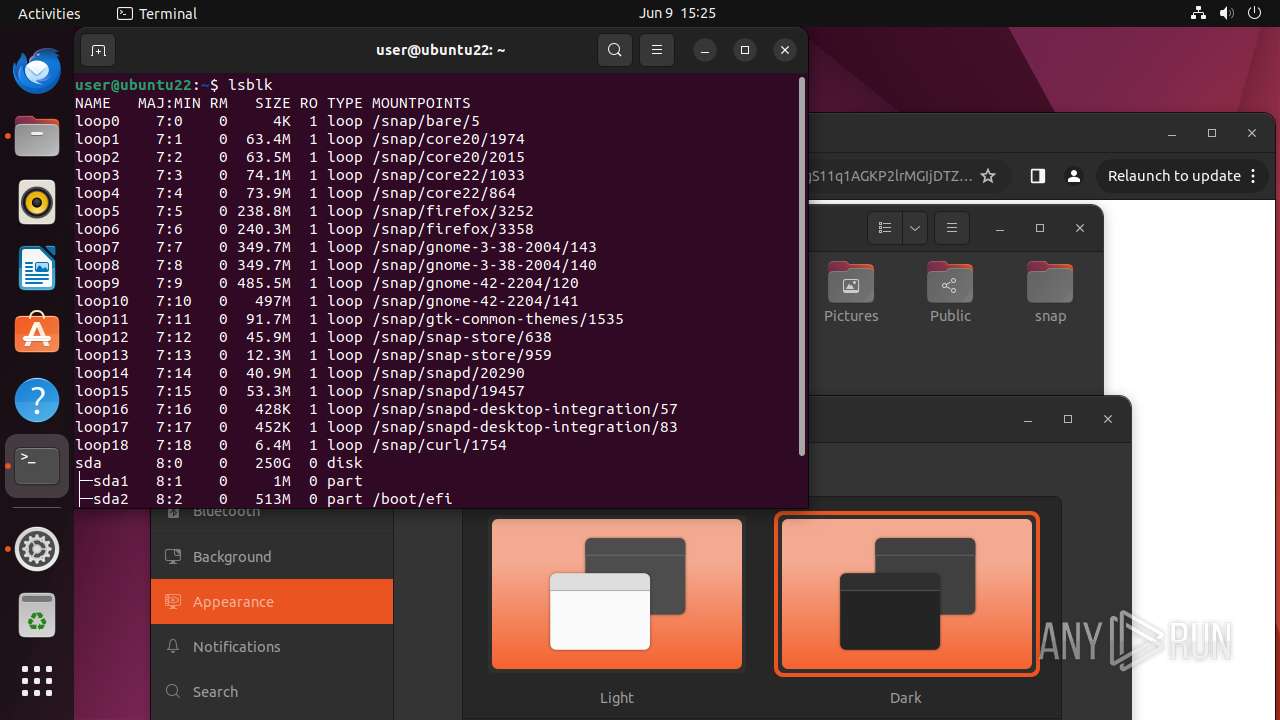The width and height of the screenshot is (1280, 720).
Task: Click the MOUNTPOINTS column header
Action: tap(421, 103)
